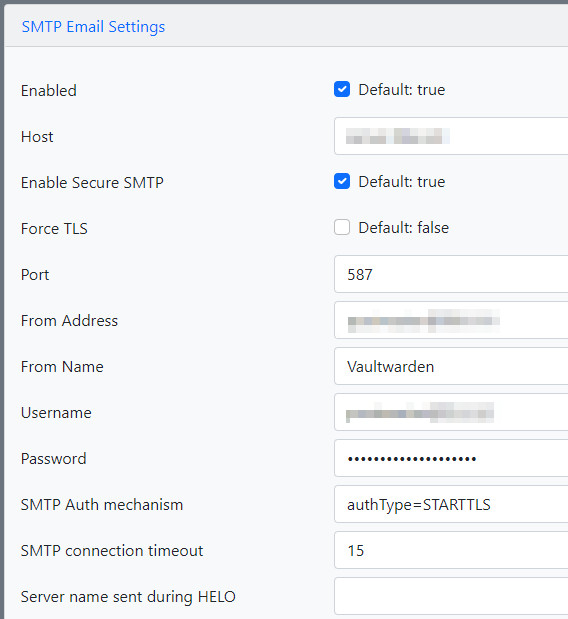Click the 'Default: false' text beside Force TLS

coord(403,228)
